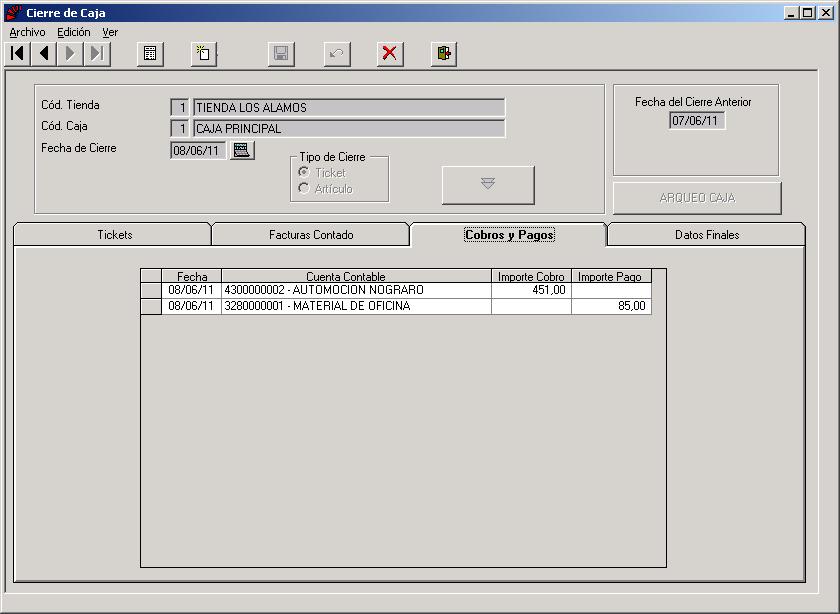Click the double down-arrow button

pos(488,184)
